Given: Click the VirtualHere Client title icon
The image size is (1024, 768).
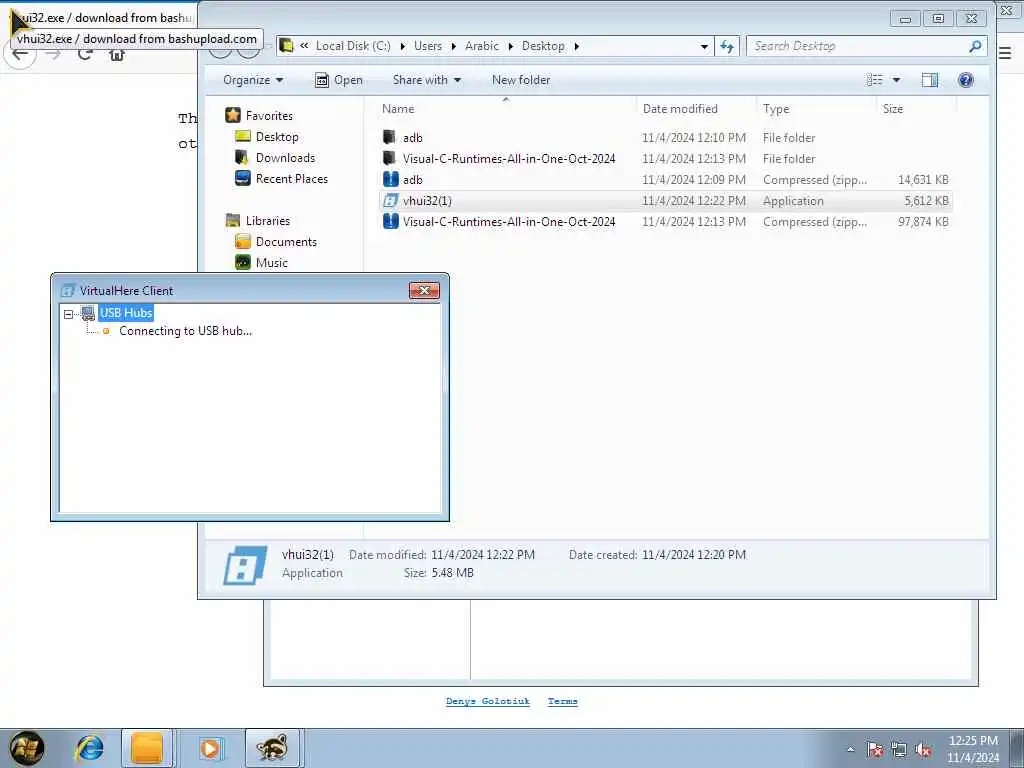Looking at the screenshot, I should tap(67, 291).
